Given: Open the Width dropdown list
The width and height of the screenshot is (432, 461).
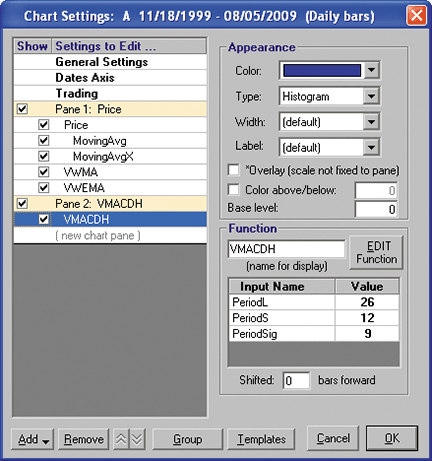Looking at the screenshot, I should click(371, 122).
